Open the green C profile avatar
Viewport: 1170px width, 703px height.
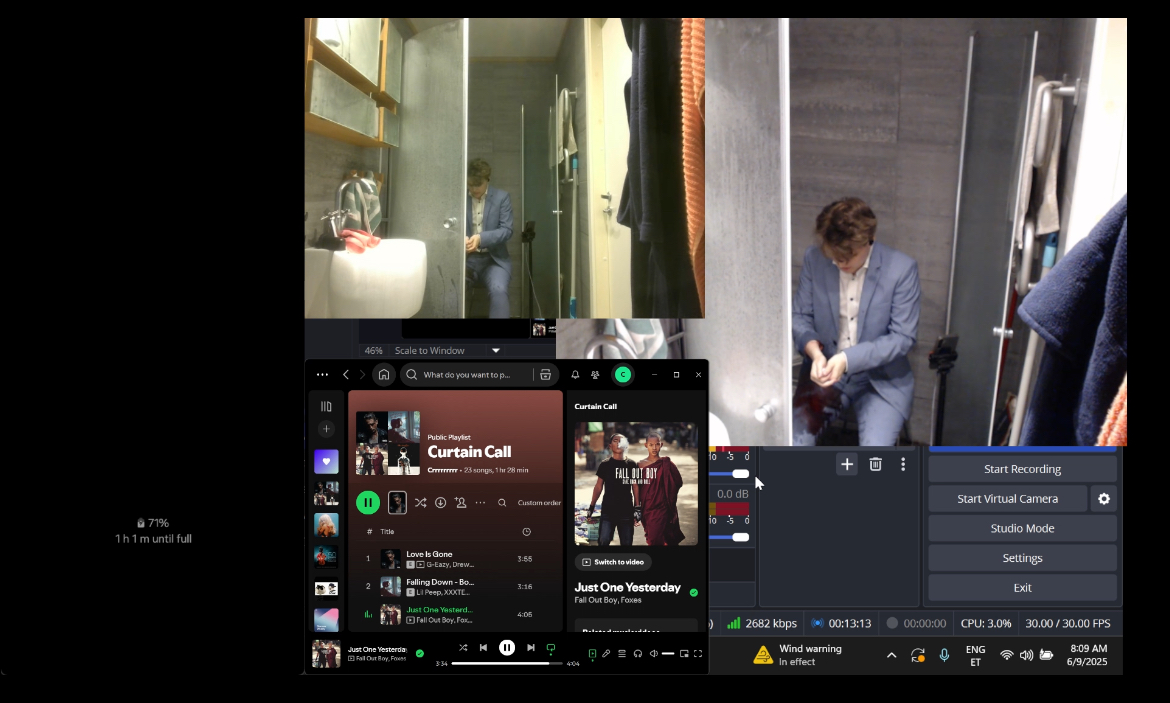(x=622, y=375)
